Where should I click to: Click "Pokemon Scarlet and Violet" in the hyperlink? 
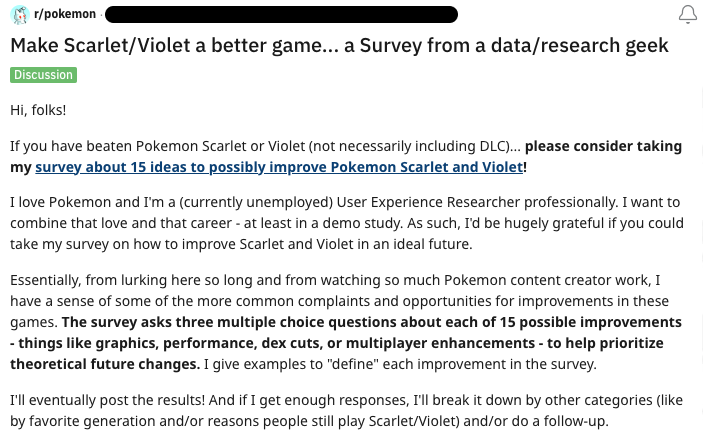[426, 167]
